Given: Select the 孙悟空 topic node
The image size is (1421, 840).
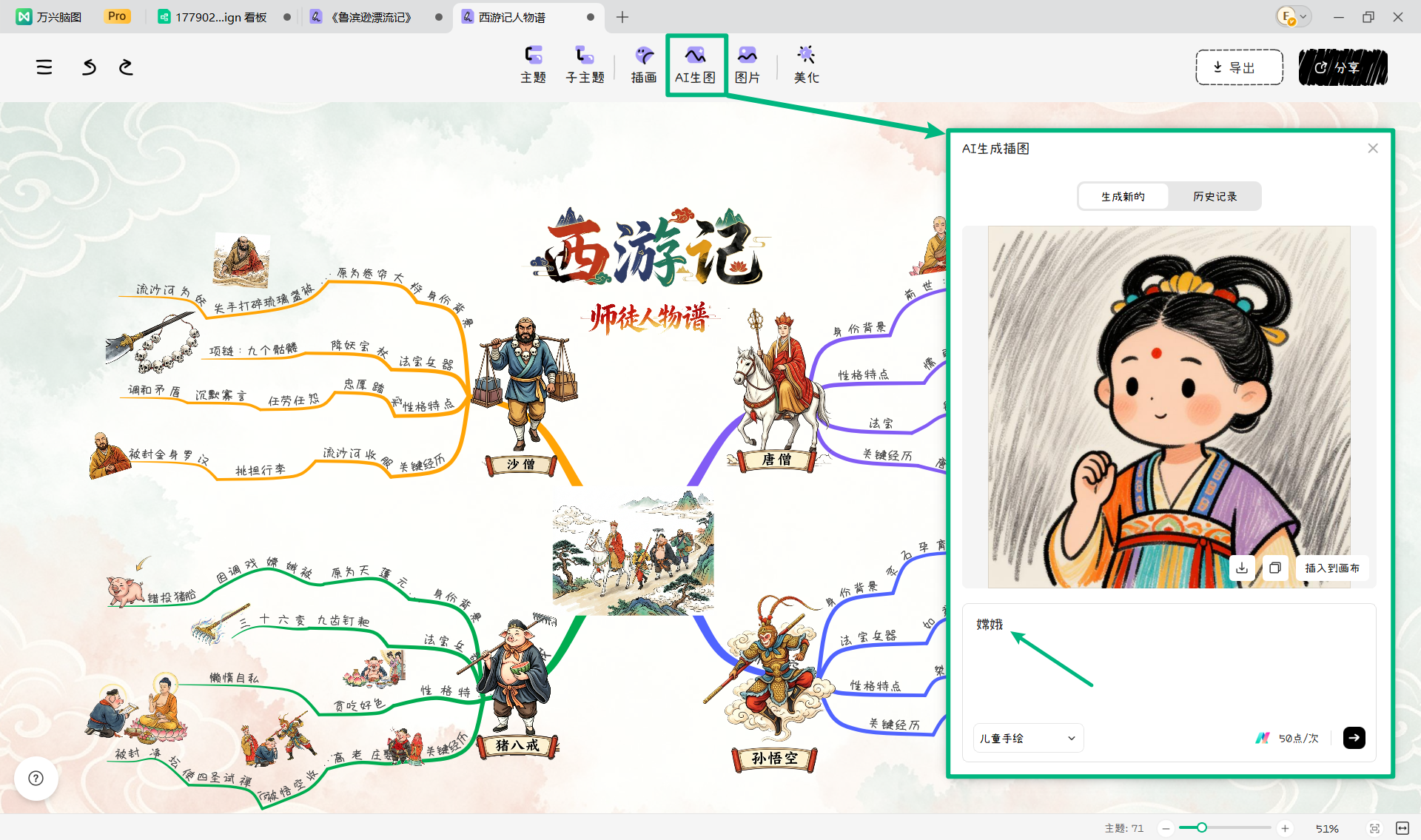Looking at the screenshot, I should (775, 758).
